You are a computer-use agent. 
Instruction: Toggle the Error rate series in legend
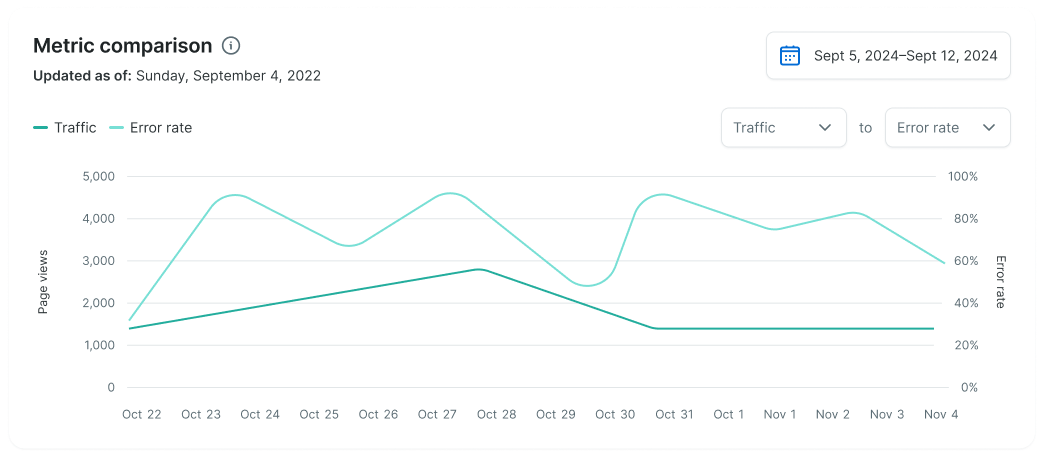[160, 128]
